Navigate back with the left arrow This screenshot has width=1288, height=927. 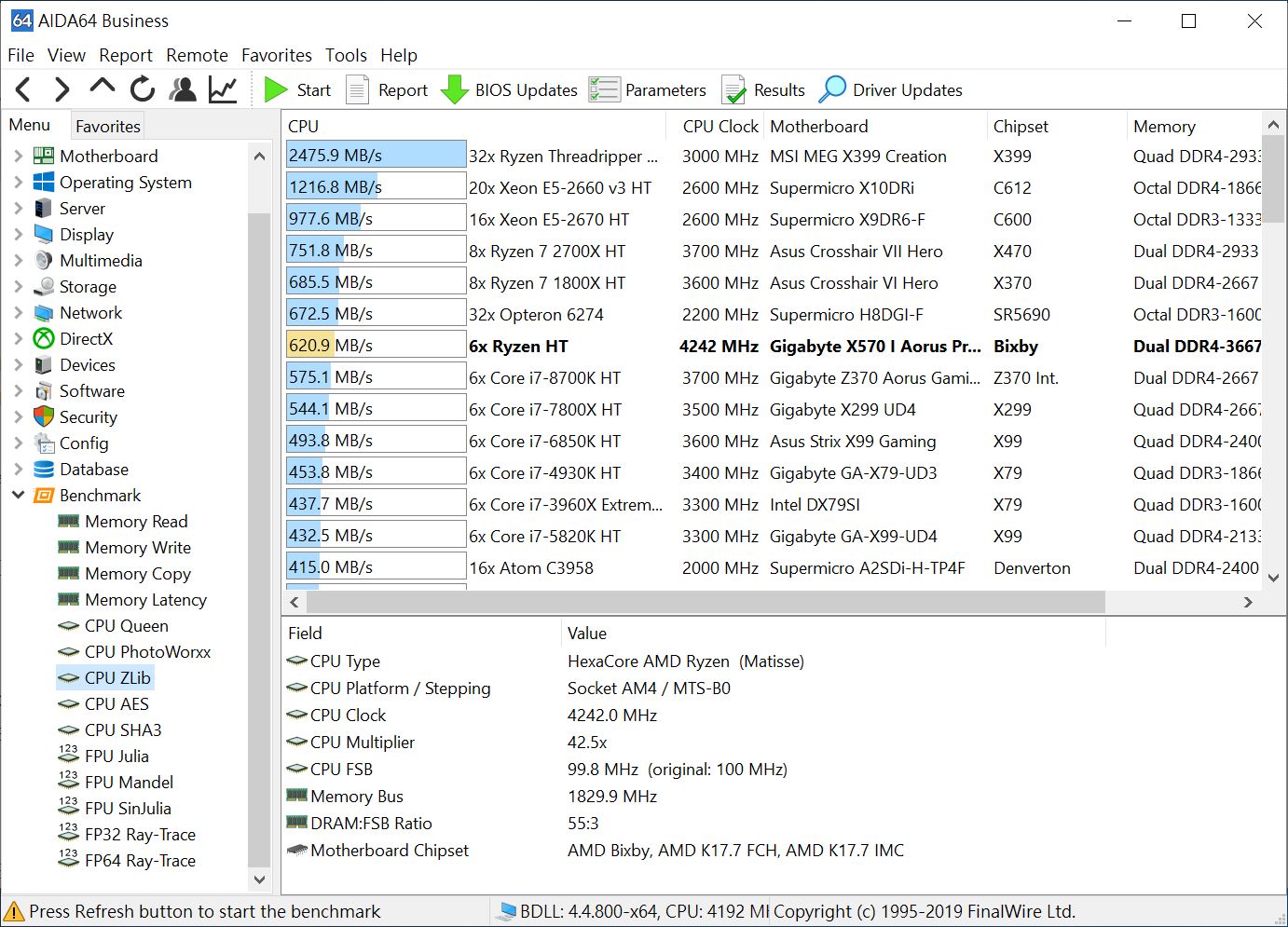point(21,89)
